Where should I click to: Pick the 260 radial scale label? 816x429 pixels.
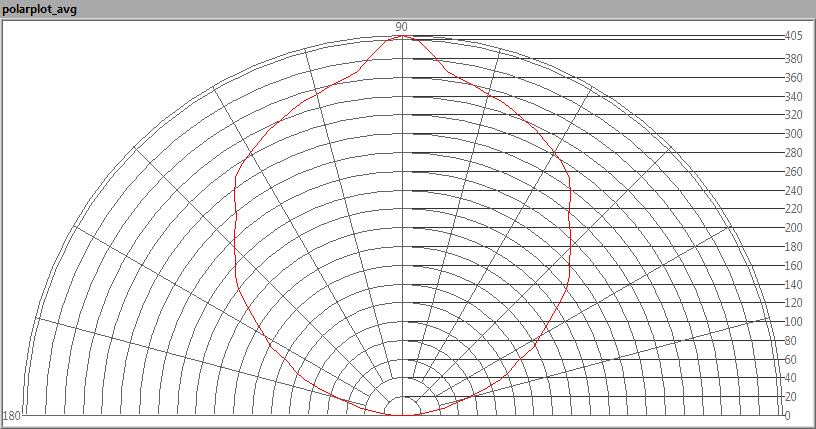pyautogui.click(x=793, y=172)
